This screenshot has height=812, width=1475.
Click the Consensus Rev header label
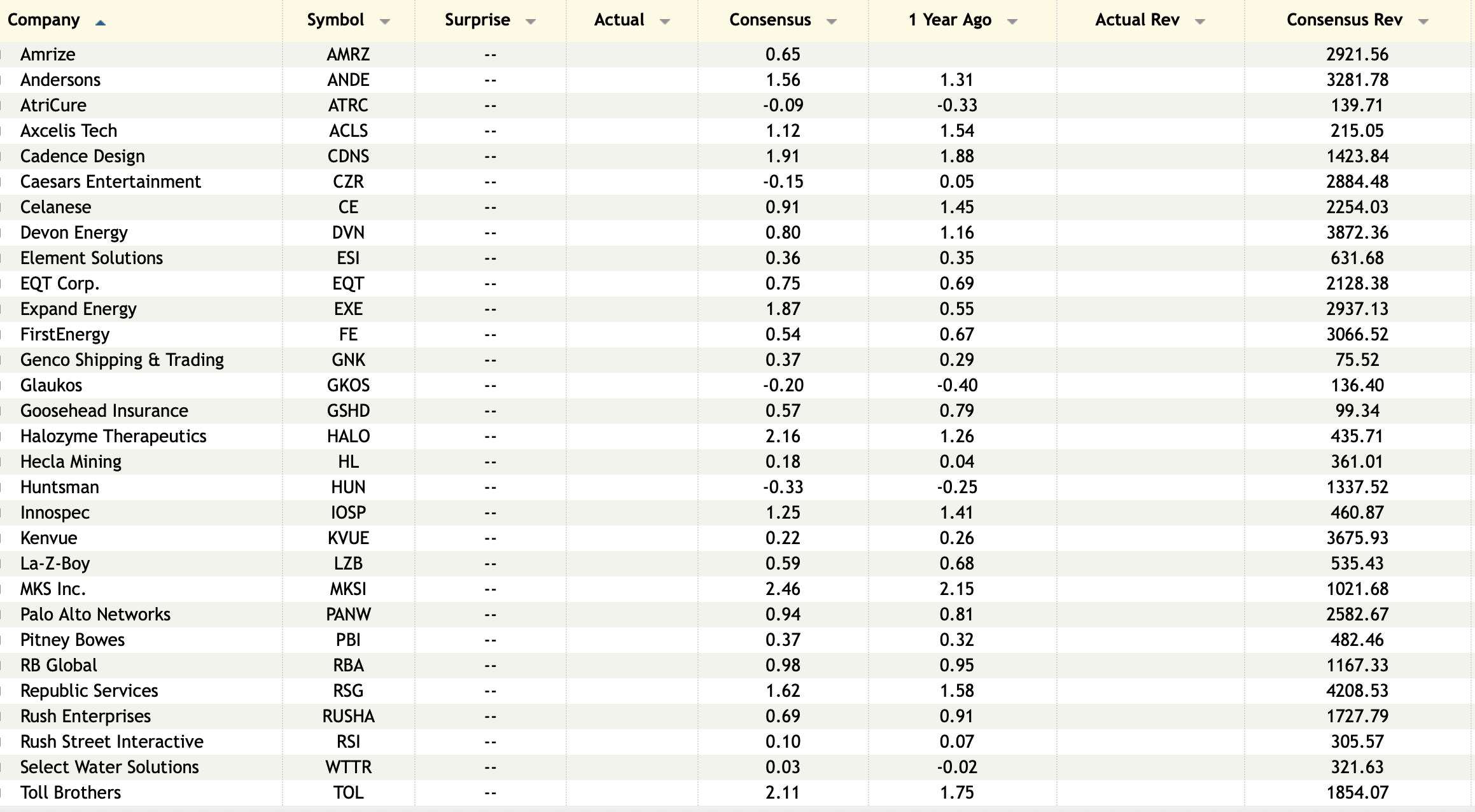tap(1344, 20)
